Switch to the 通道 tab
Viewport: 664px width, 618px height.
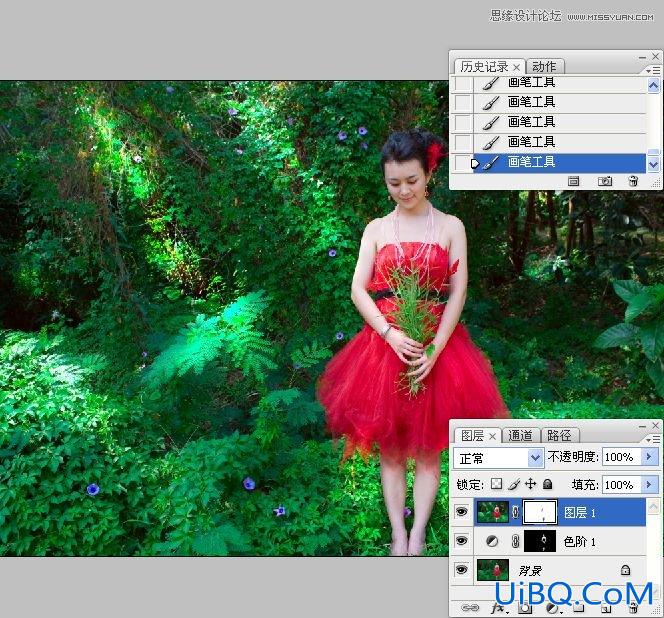point(520,435)
